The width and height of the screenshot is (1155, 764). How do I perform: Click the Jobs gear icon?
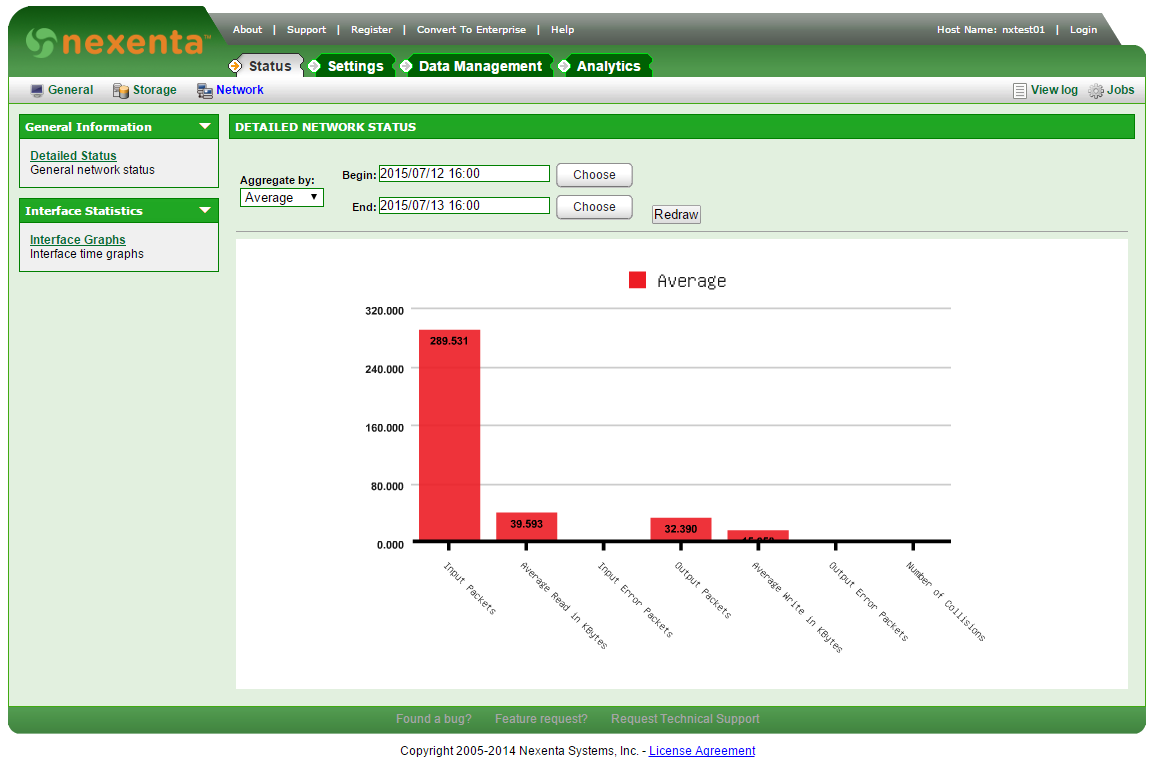1096,91
